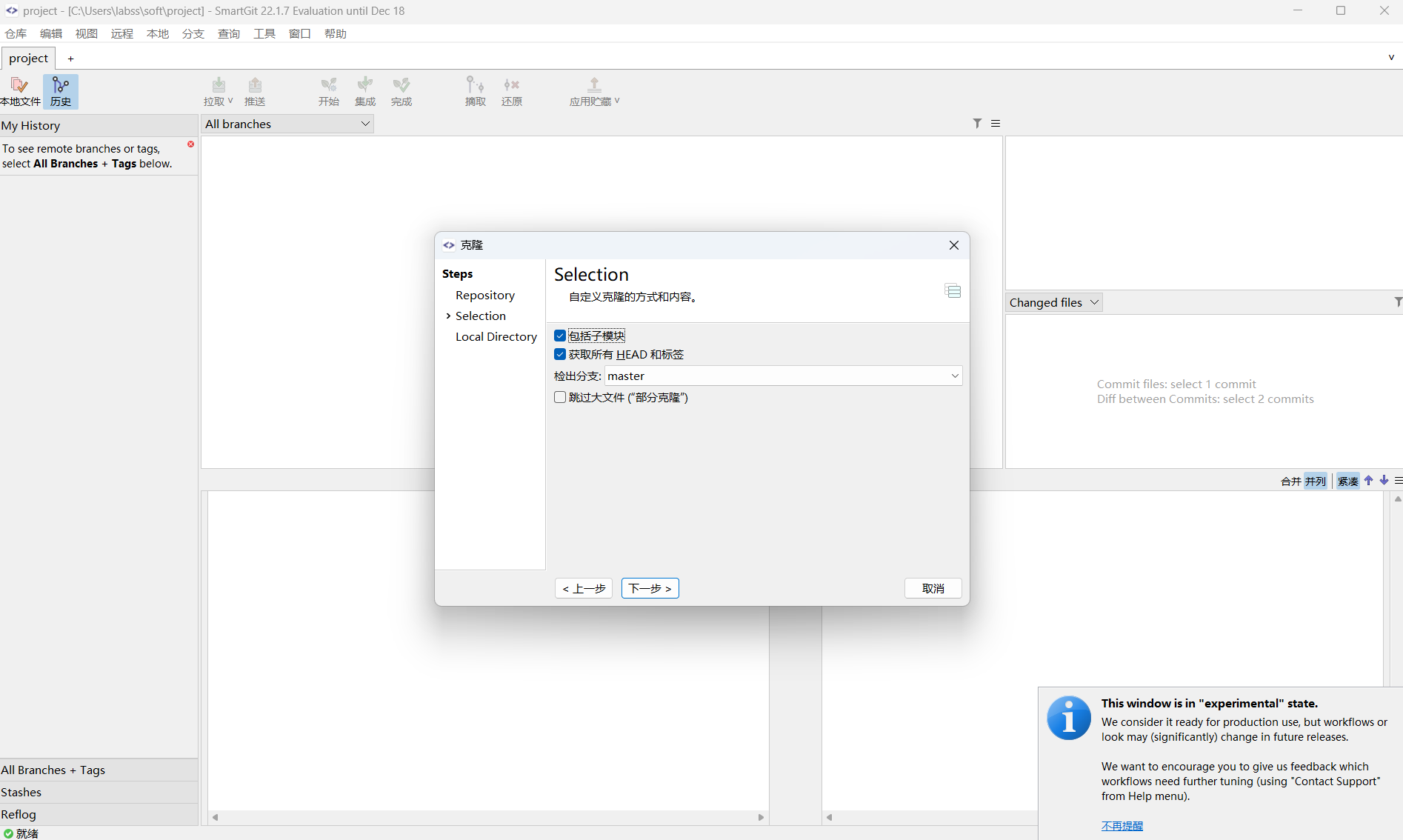This screenshot has height=840, width=1403.
Task: Toggle the 合并 diff mode
Action: click(x=1290, y=481)
